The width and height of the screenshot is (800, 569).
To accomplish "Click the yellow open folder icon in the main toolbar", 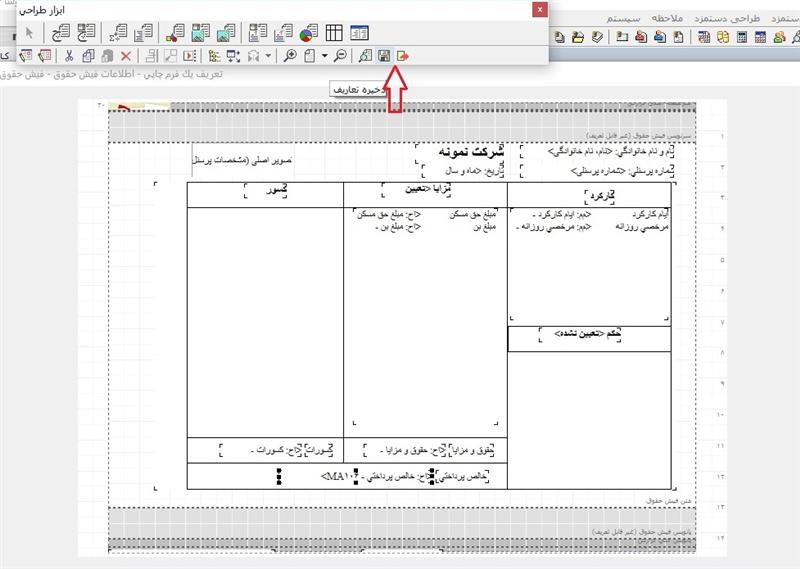I will pyautogui.click(x=578, y=38).
